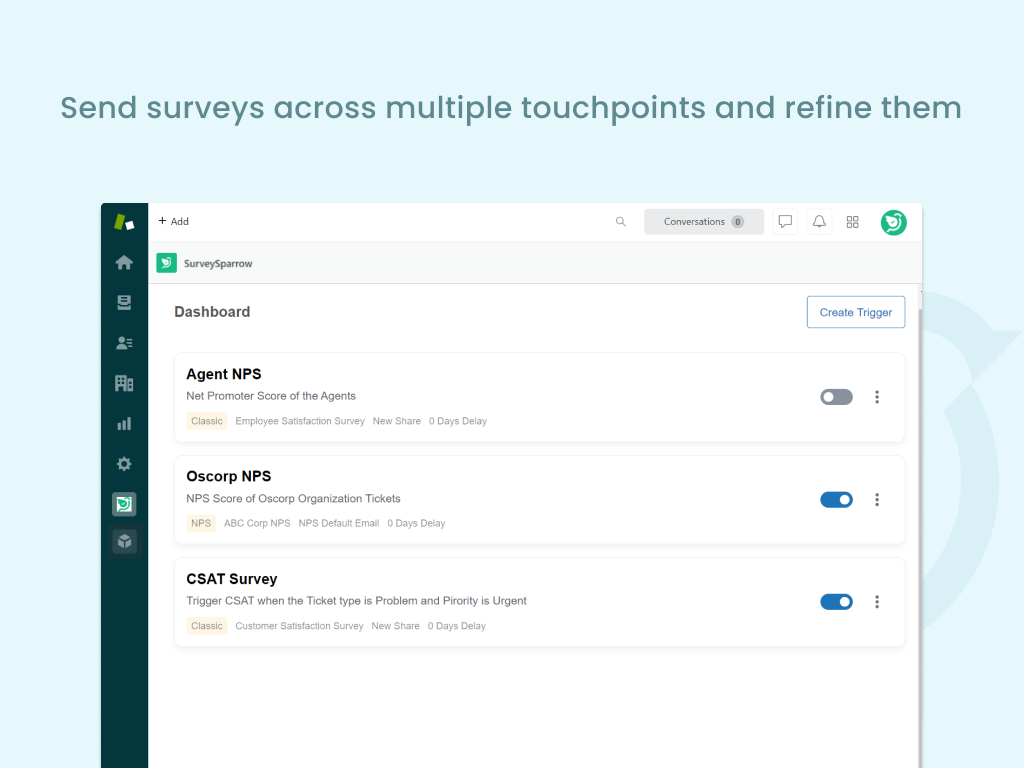Open the Conversations button

pos(703,222)
